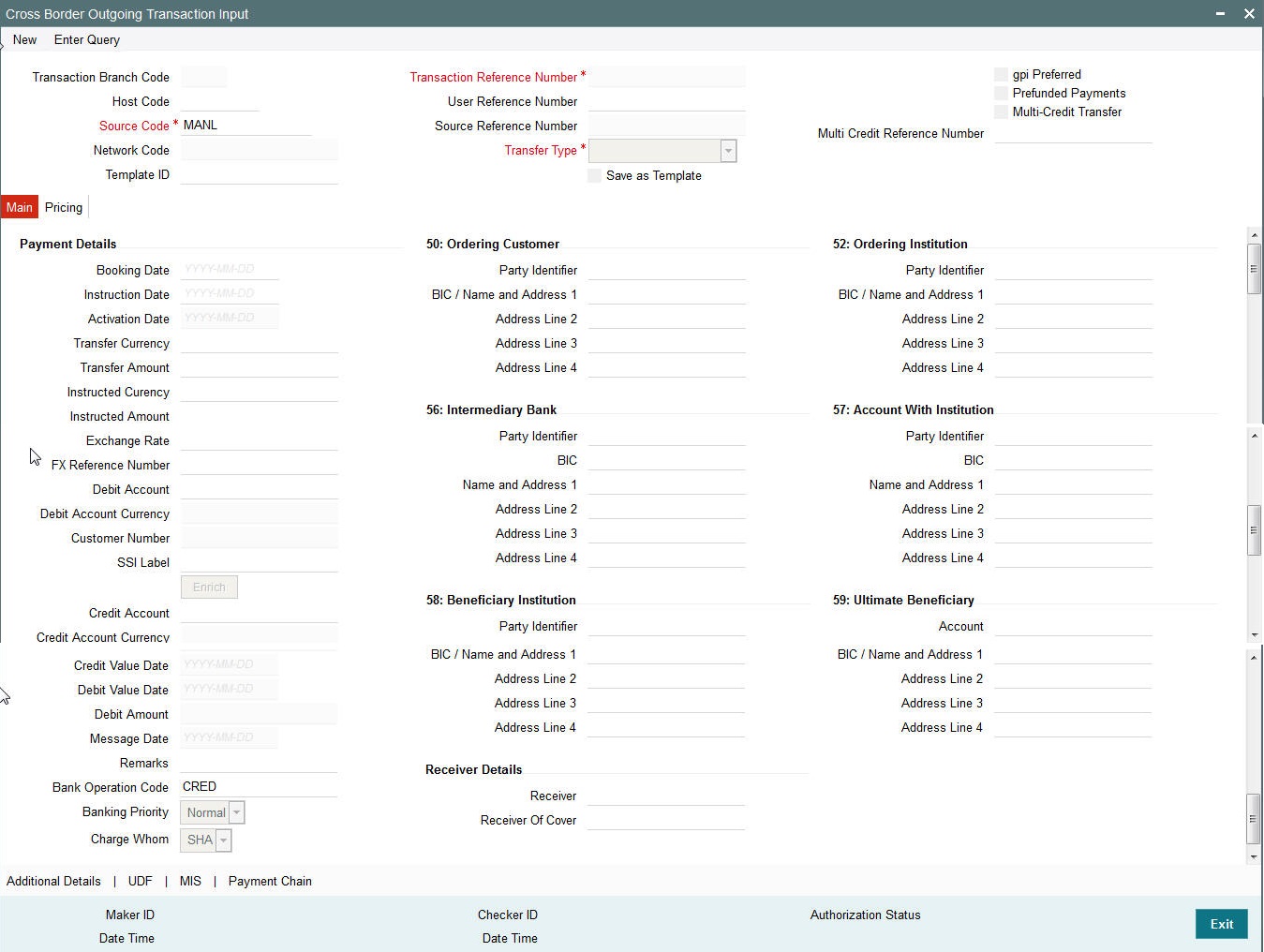The height and width of the screenshot is (952, 1264).
Task: Click the User Reference Number field
Action: 667,101
